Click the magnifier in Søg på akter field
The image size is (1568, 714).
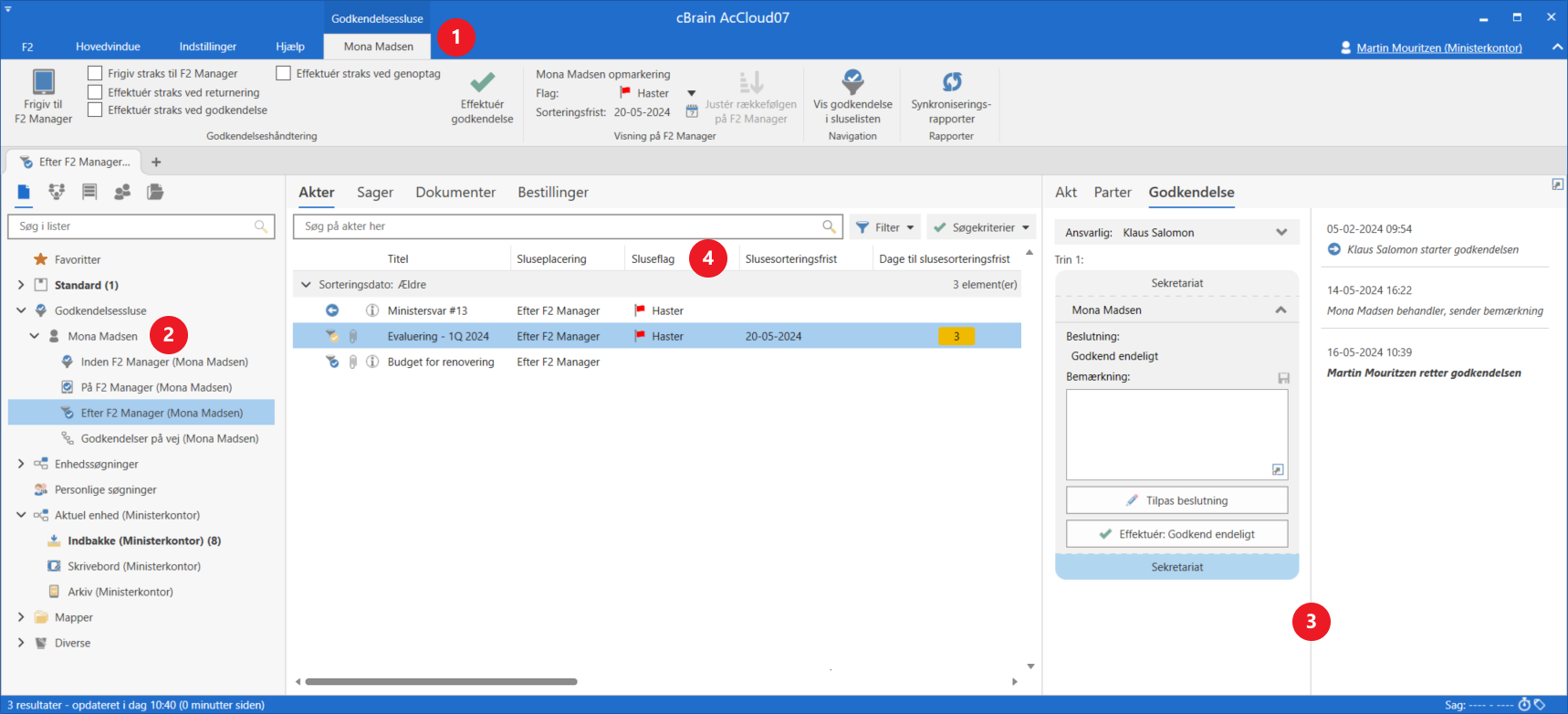tap(829, 226)
